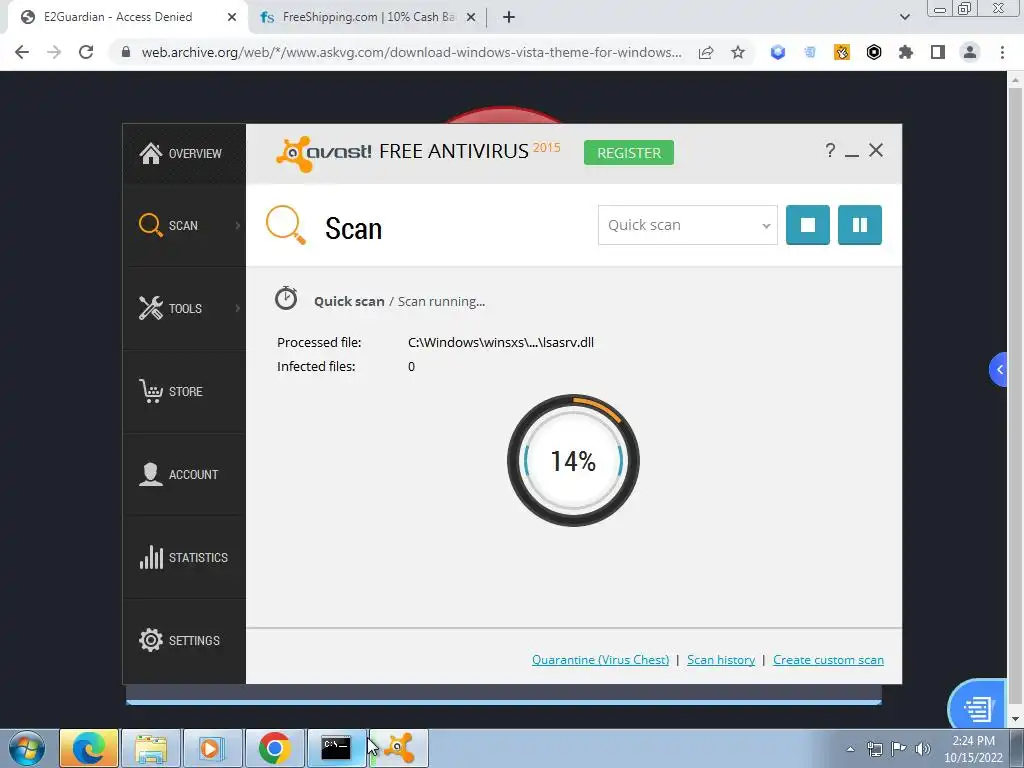Show hidden system tray icons
This screenshot has height=768, width=1024.
pyautogui.click(x=850, y=749)
